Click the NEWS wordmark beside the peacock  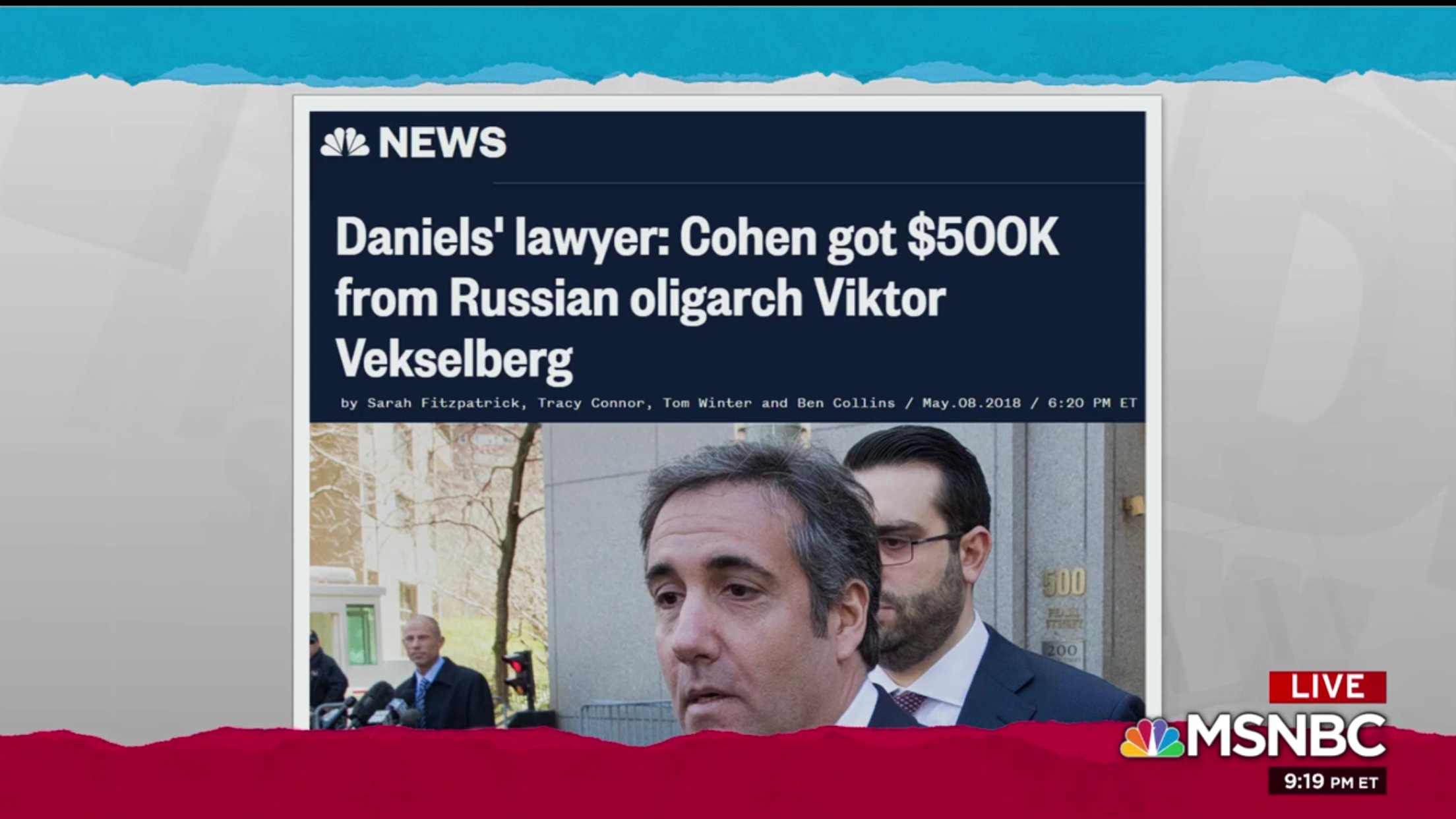[442, 142]
